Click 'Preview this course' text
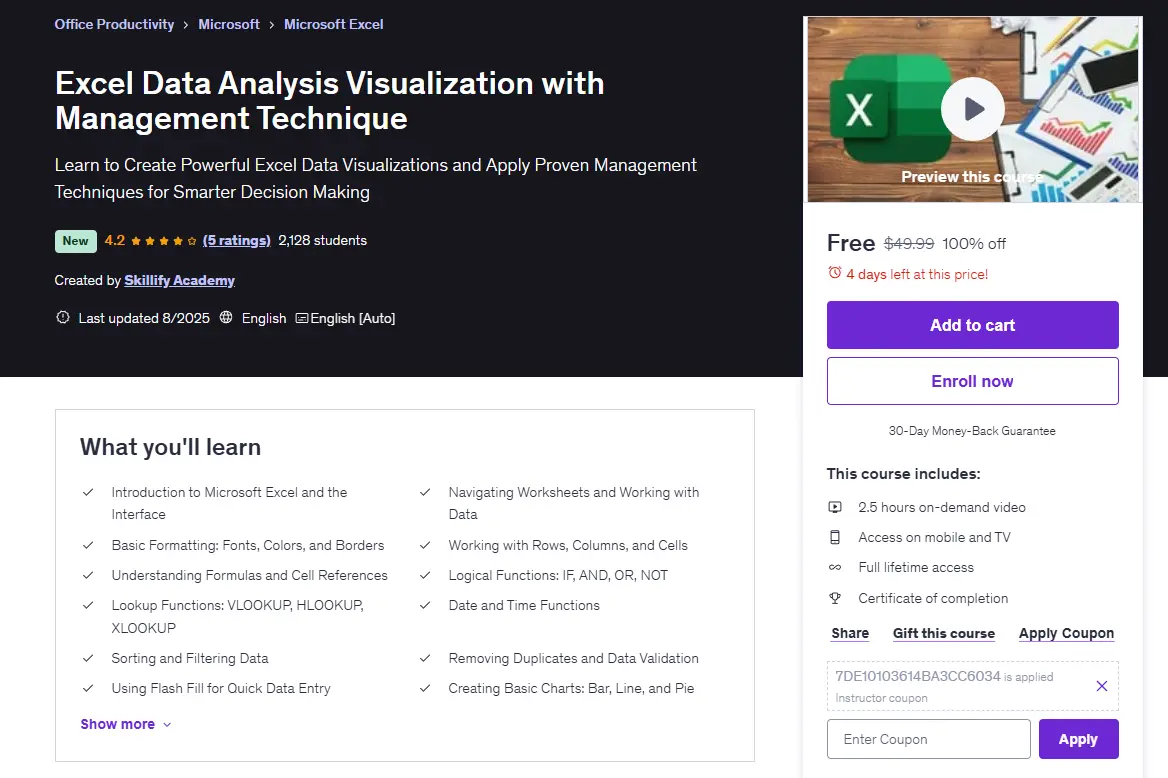The height and width of the screenshot is (778, 1168). click(971, 177)
